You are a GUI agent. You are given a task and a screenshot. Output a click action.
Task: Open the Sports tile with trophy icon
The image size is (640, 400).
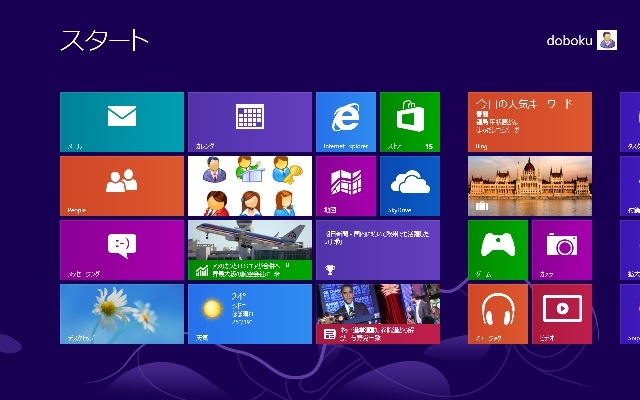(x=378, y=250)
